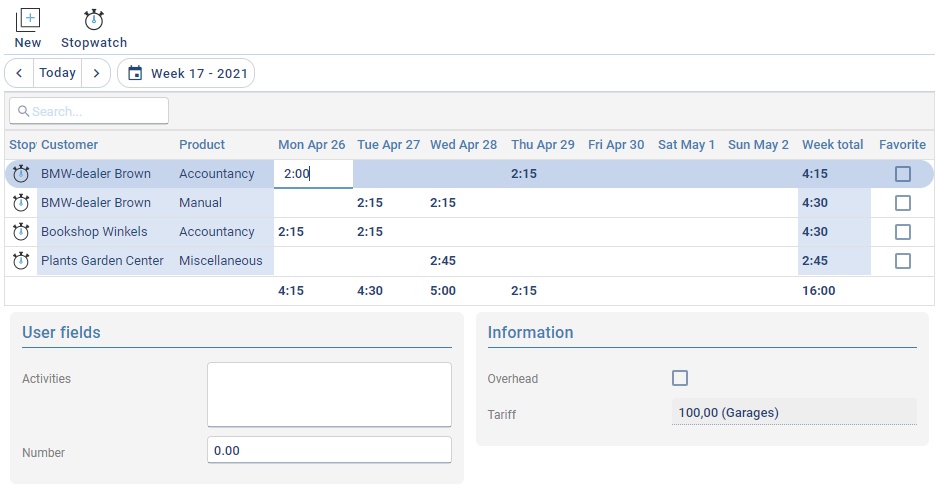Start stopwatch for BMW-dealer Brown Manual row
The height and width of the screenshot is (491, 938).
pos(21,203)
